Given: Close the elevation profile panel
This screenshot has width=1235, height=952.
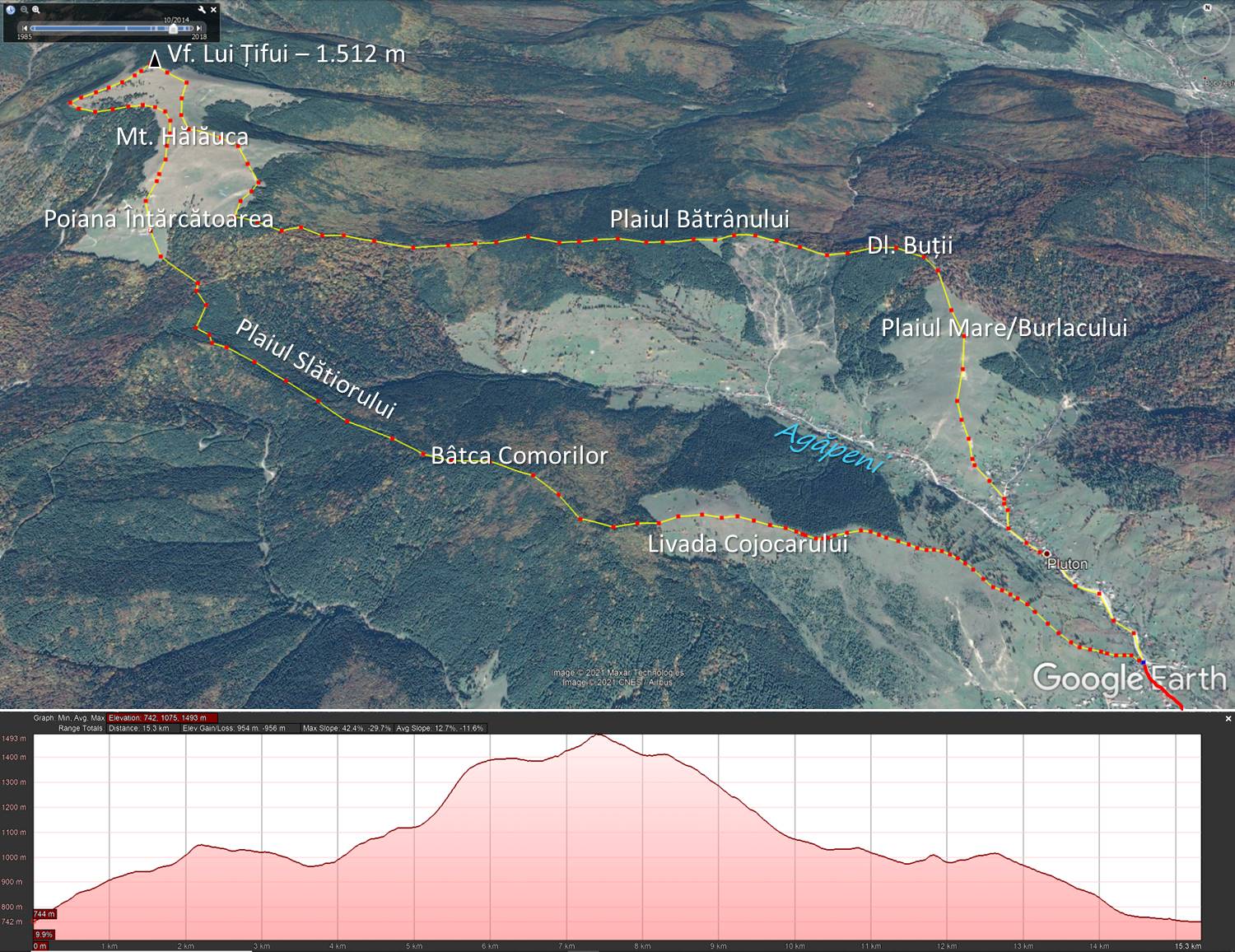Looking at the screenshot, I should pyautogui.click(x=1228, y=719).
